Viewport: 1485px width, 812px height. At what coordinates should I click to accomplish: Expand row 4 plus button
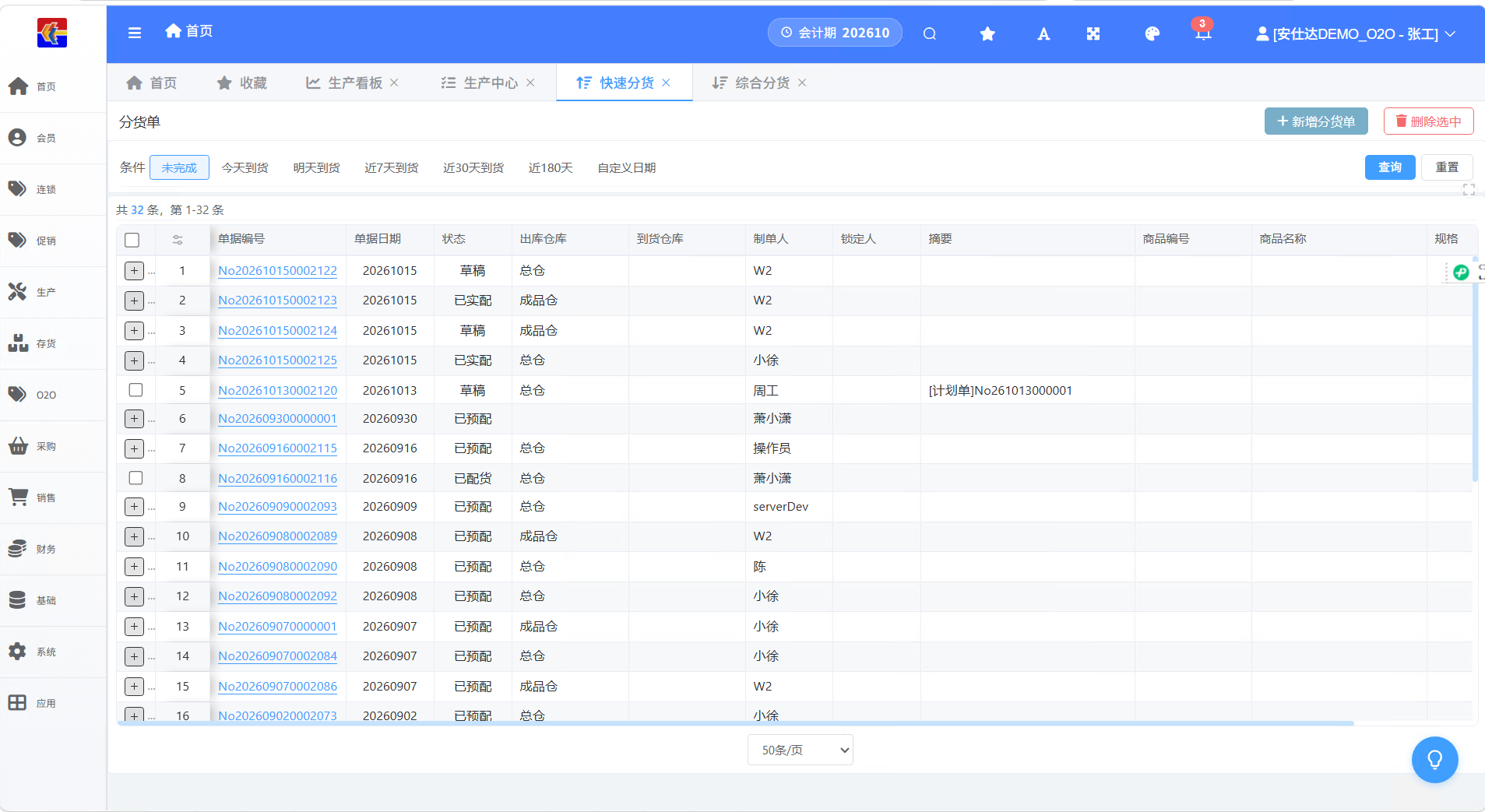(x=134, y=360)
